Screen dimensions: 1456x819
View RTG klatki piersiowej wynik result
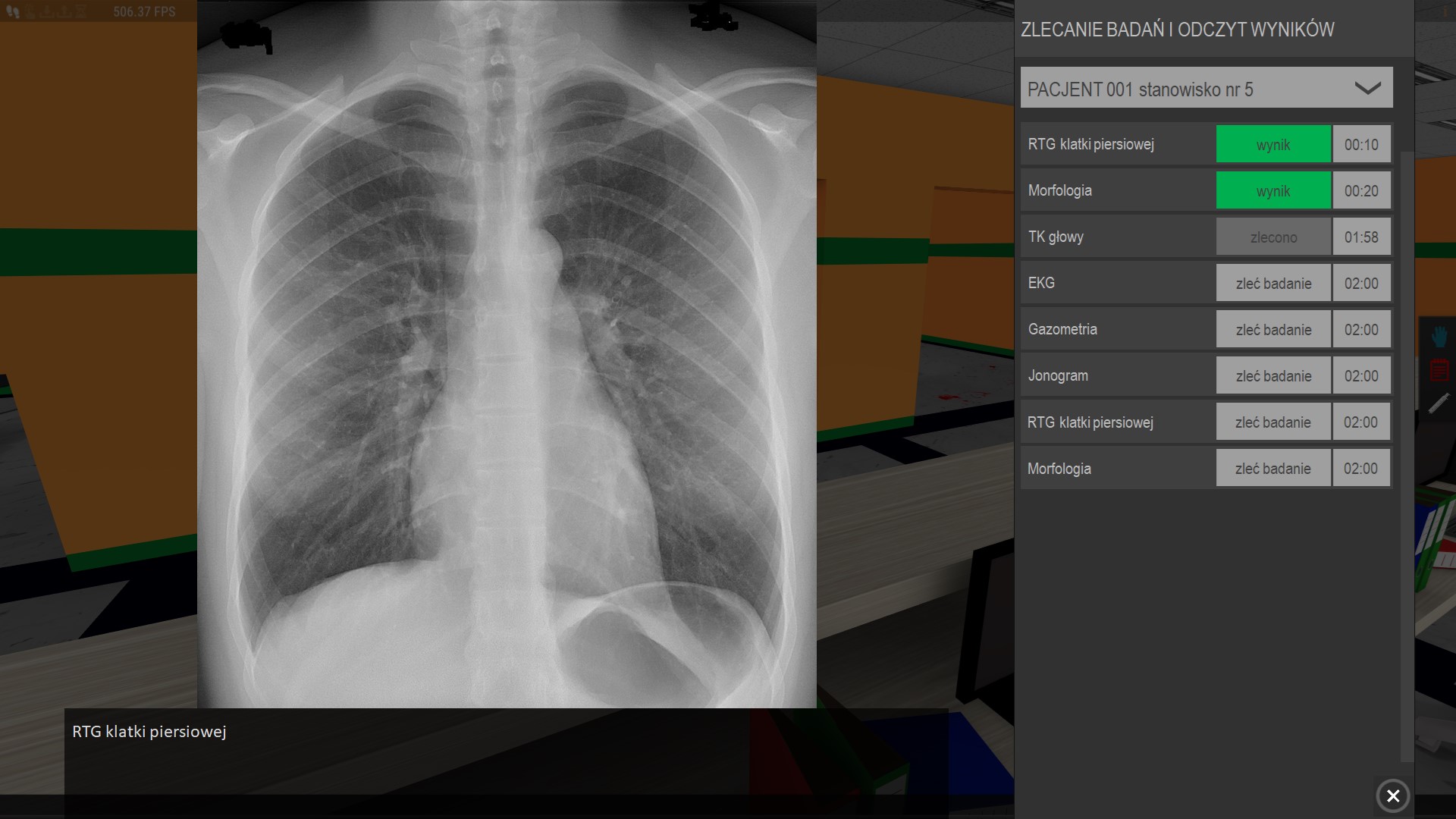(1272, 144)
